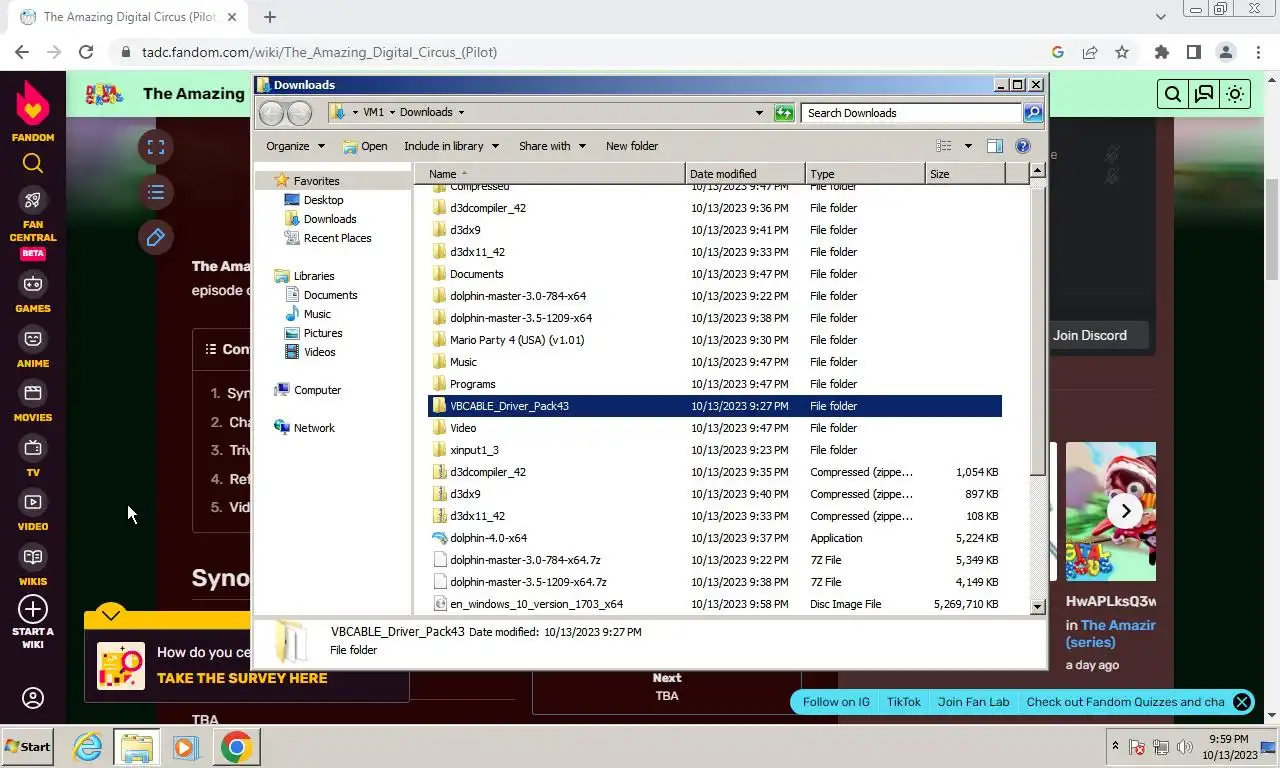Open the table of contents list icon

coord(156,192)
